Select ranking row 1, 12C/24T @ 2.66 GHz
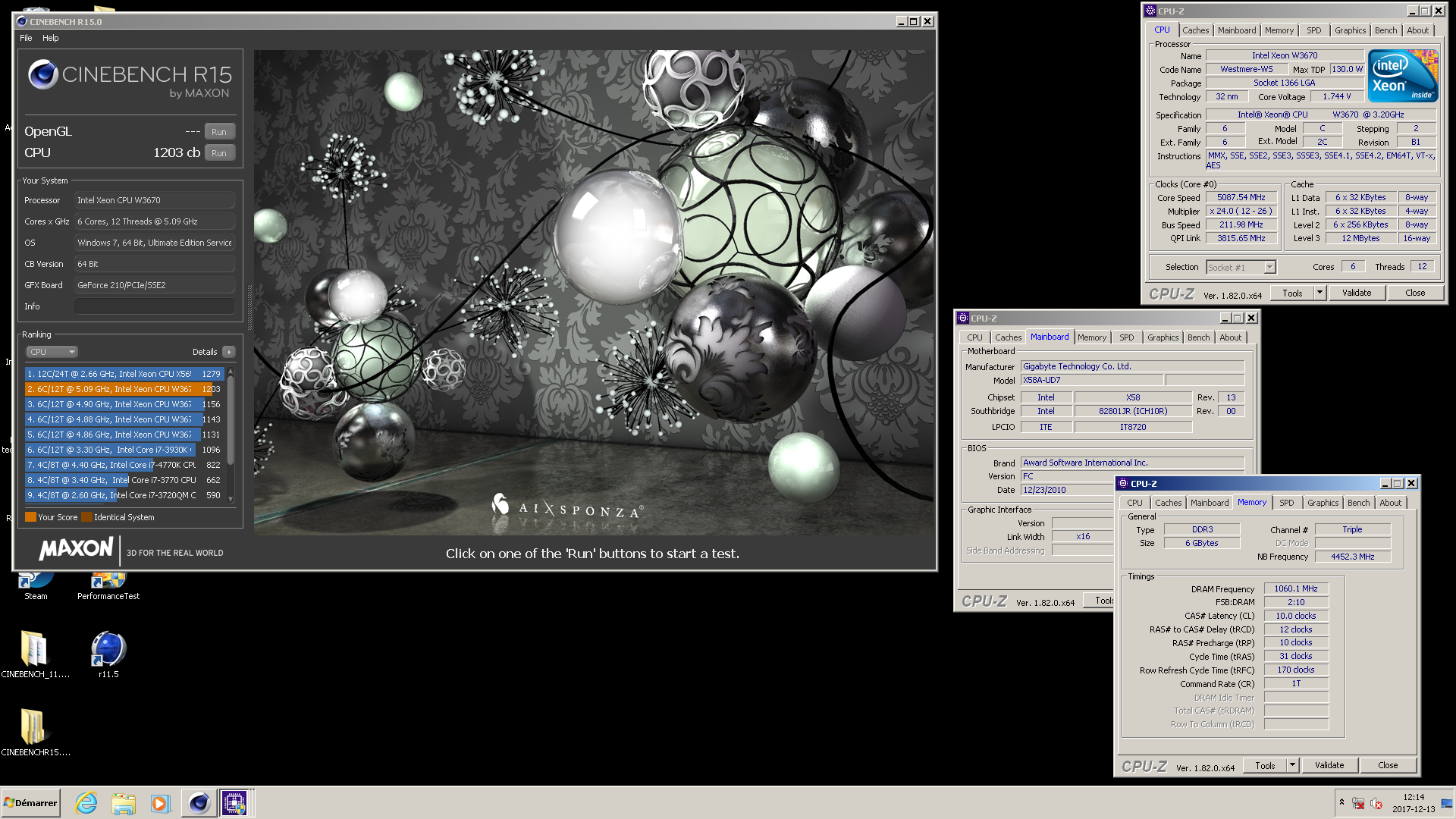1456x819 pixels. [x=124, y=374]
